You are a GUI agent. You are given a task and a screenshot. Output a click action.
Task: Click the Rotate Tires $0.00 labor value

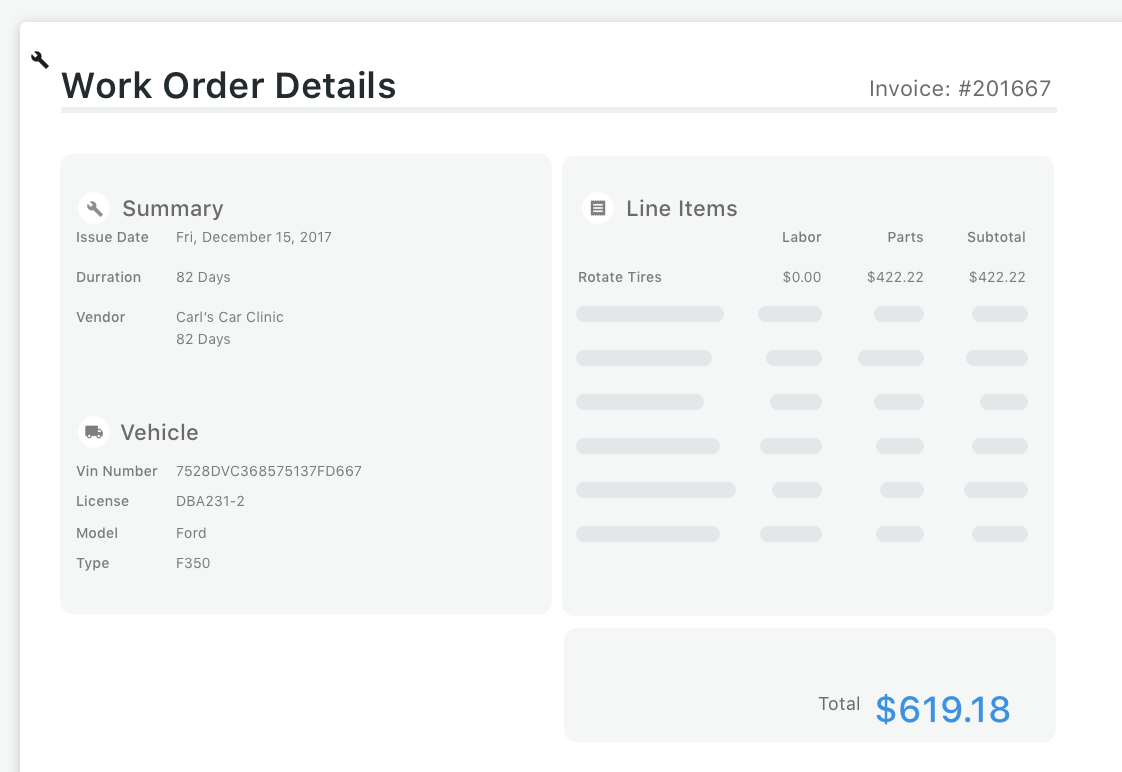(802, 277)
